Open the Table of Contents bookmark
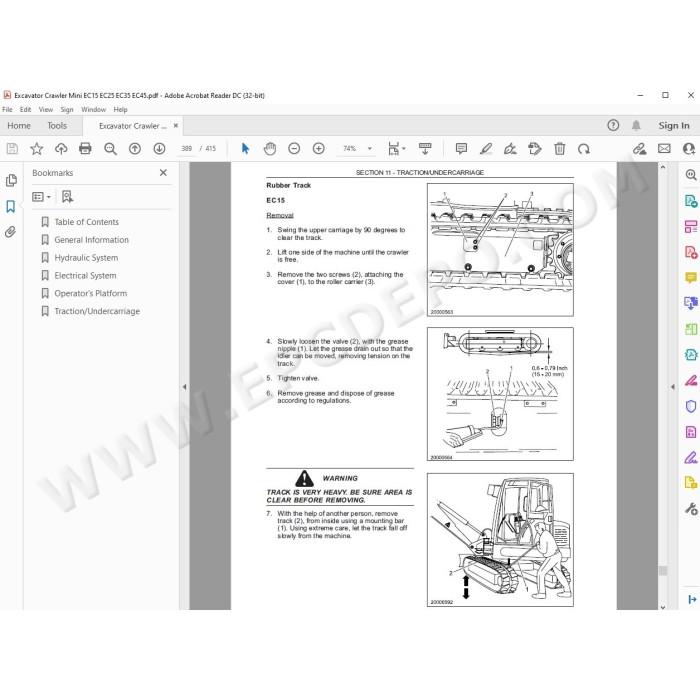 [87, 222]
